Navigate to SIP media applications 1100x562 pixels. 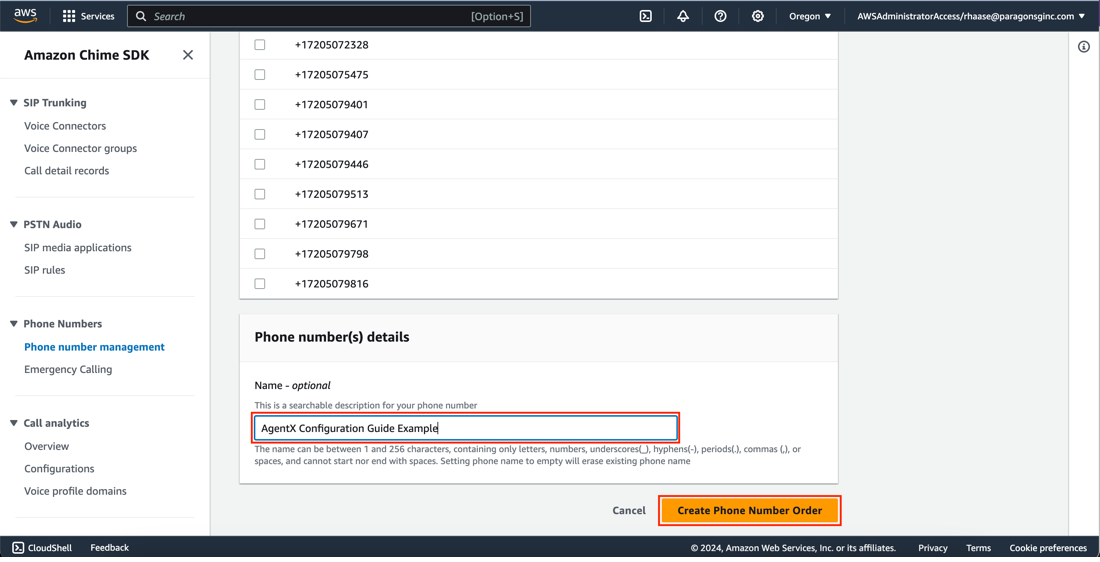point(78,248)
